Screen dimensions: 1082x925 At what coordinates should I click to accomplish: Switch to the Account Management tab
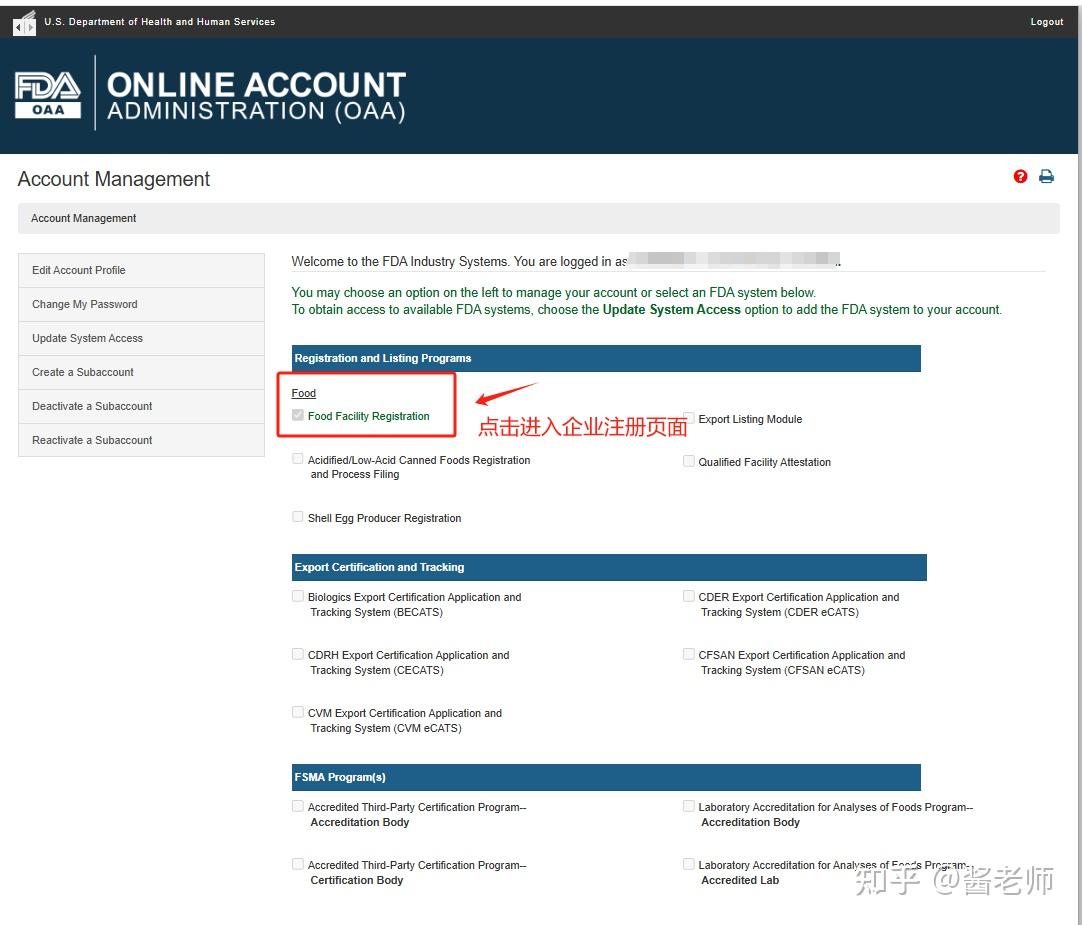[83, 218]
